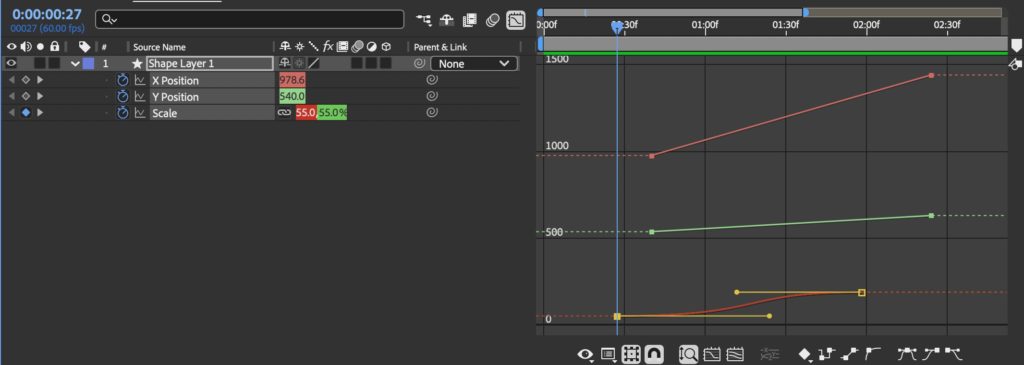Convert selected keyframes to Auto Bezier

[x=872, y=354]
